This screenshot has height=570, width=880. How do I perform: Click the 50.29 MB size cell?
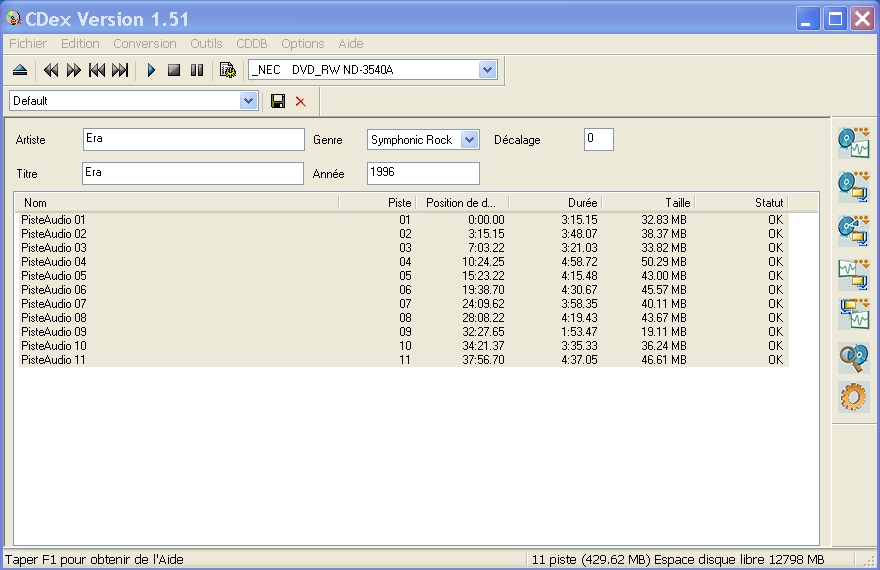pyautogui.click(x=664, y=262)
